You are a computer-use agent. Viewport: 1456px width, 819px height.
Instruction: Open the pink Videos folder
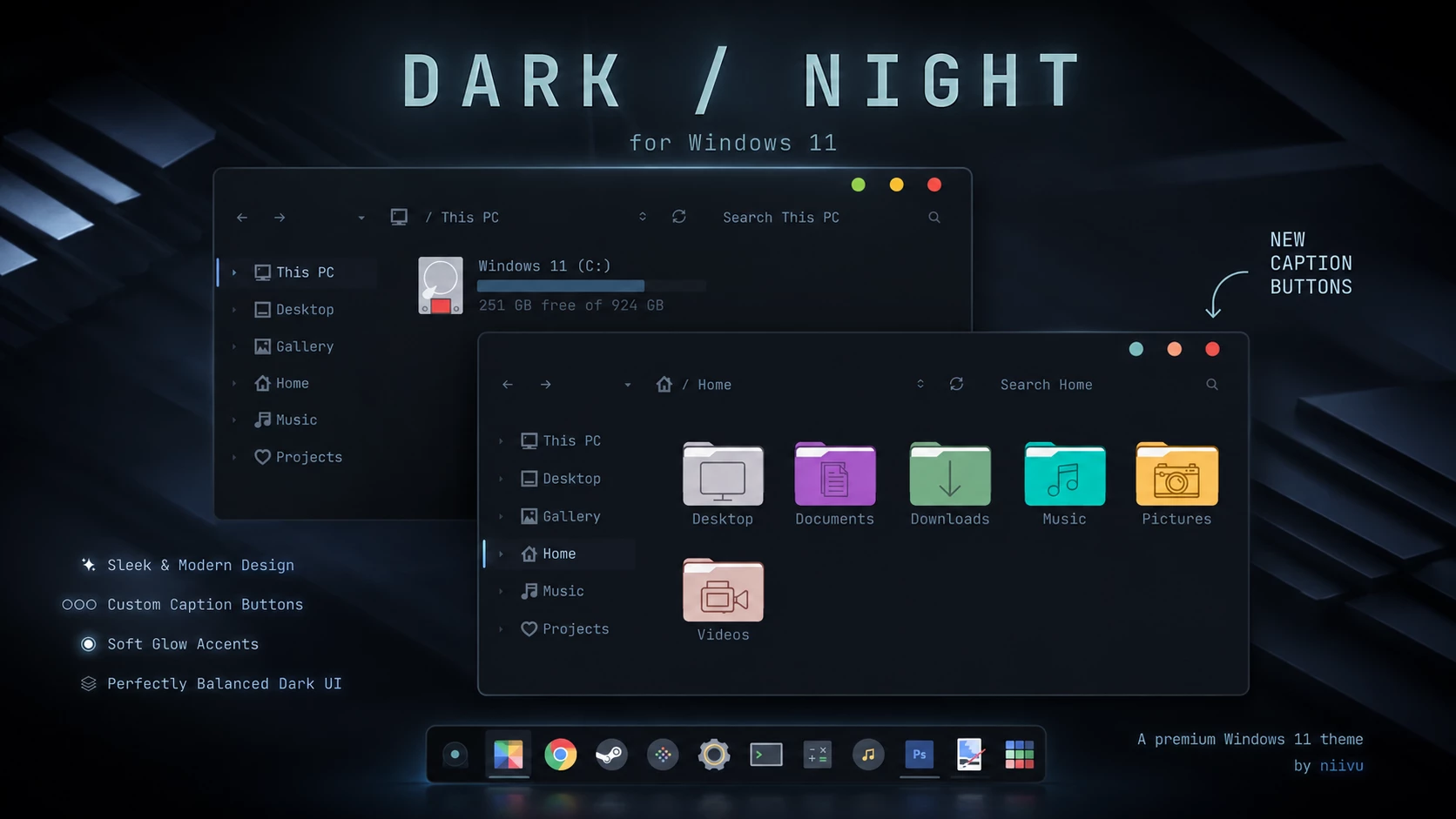723,591
